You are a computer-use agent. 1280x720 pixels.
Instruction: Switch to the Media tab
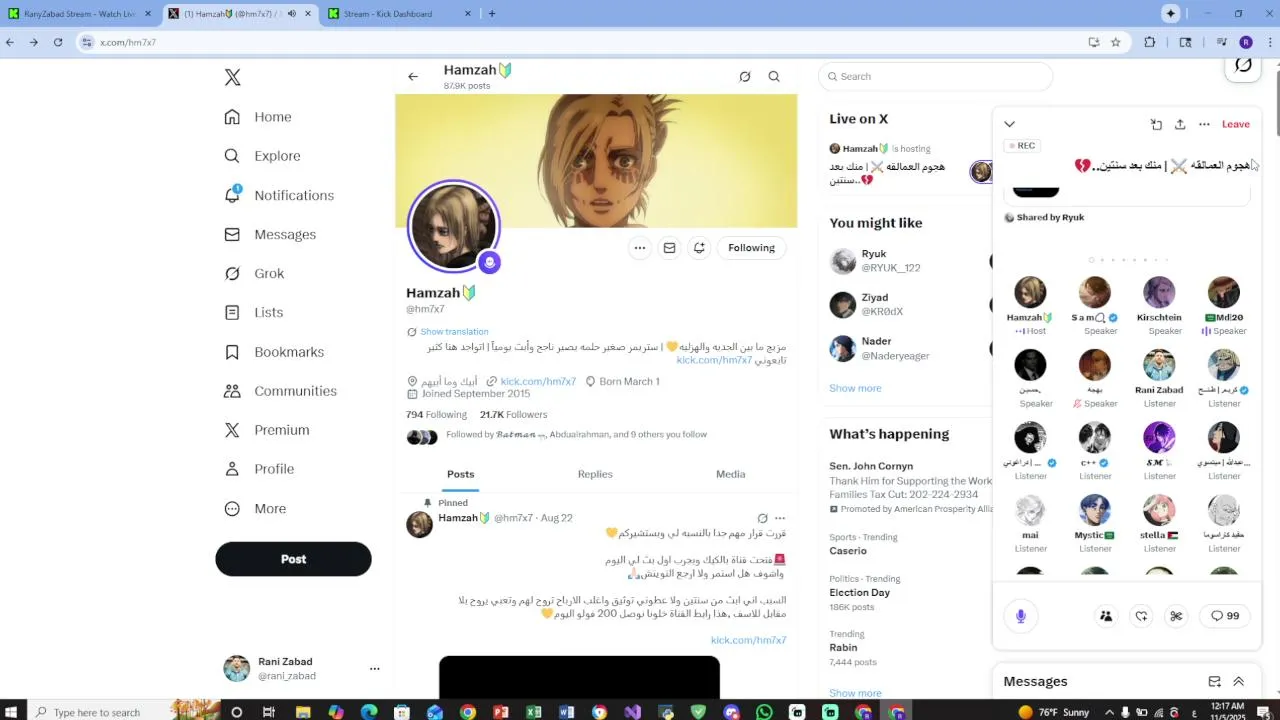coord(730,474)
